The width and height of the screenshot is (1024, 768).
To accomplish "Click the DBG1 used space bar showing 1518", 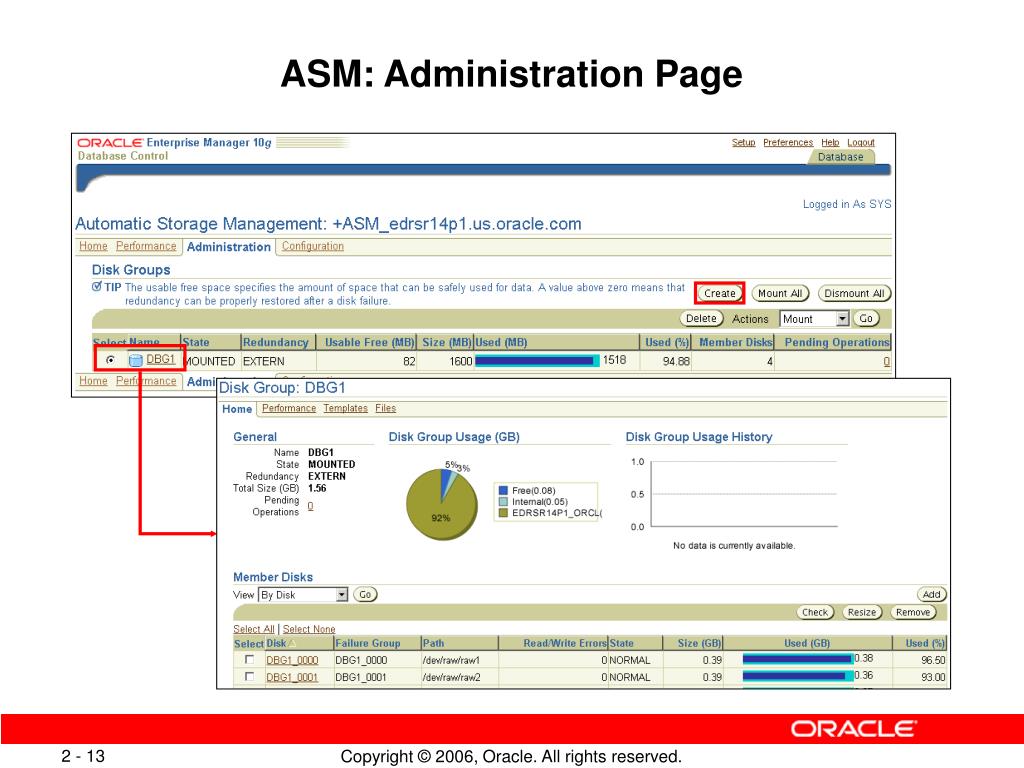I will 537,360.
